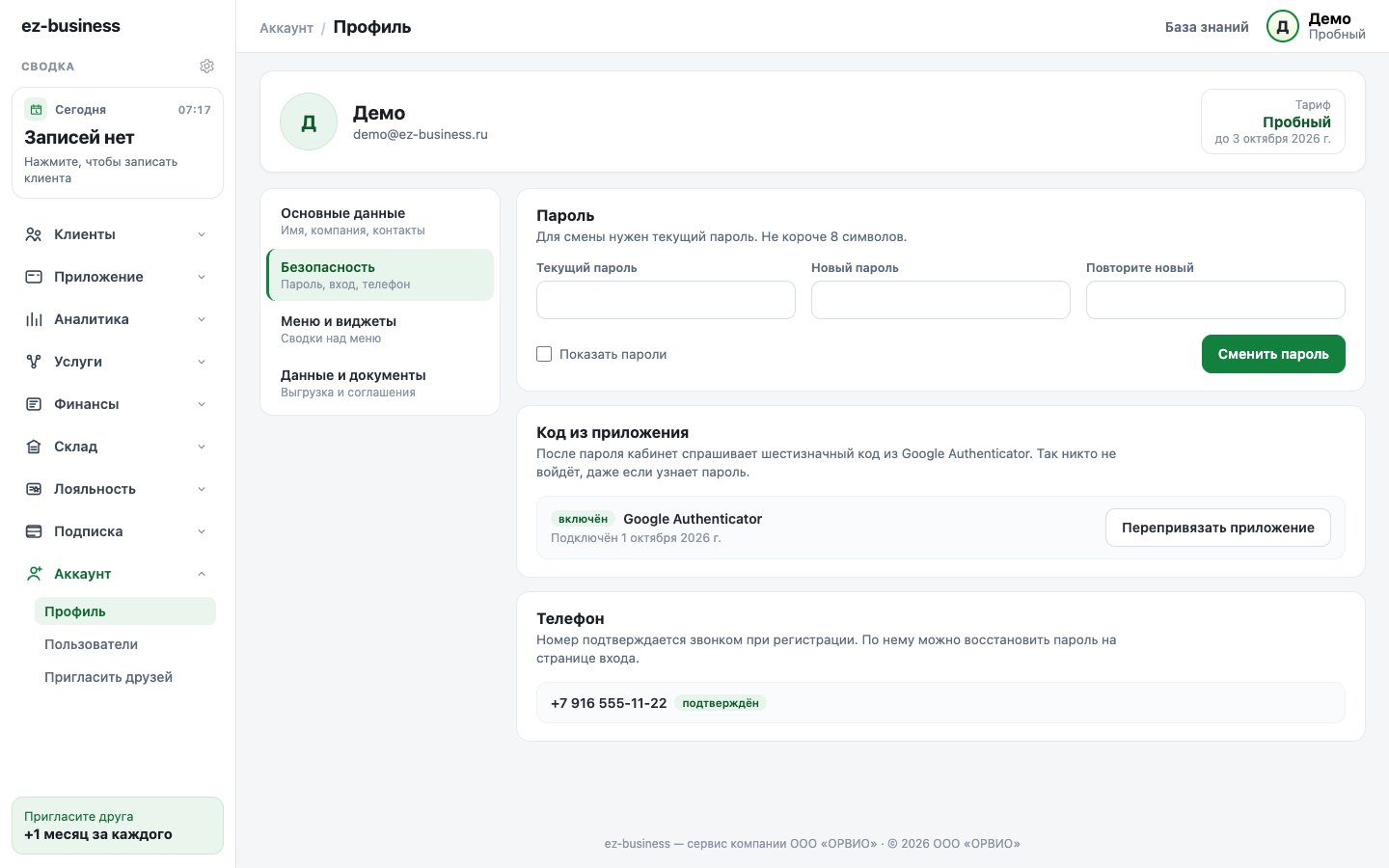1389x868 pixels.
Task: Expand the Склад section chevron
Action: point(202,447)
